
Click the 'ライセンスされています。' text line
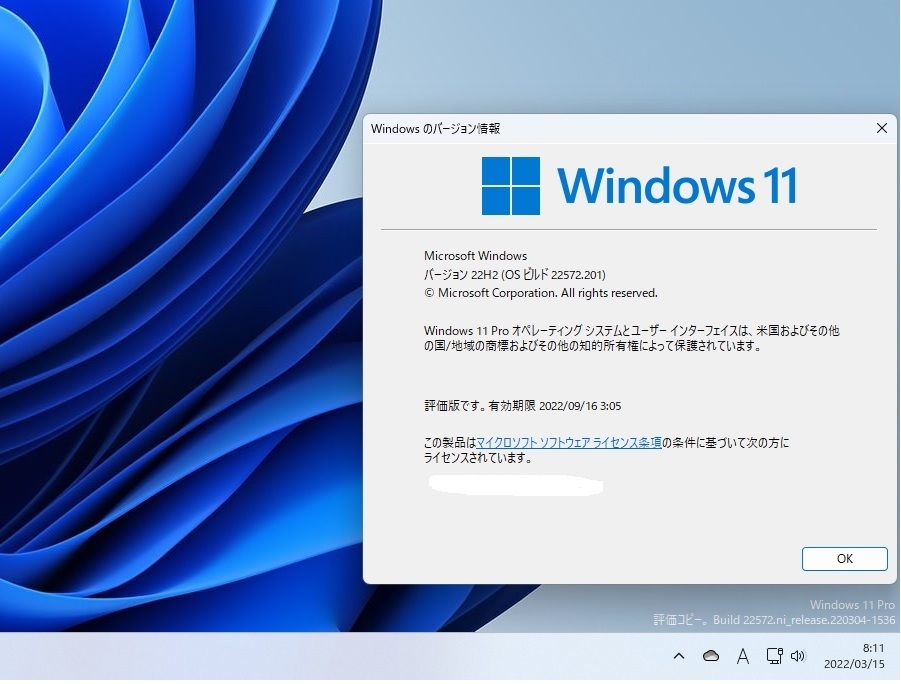(x=478, y=458)
